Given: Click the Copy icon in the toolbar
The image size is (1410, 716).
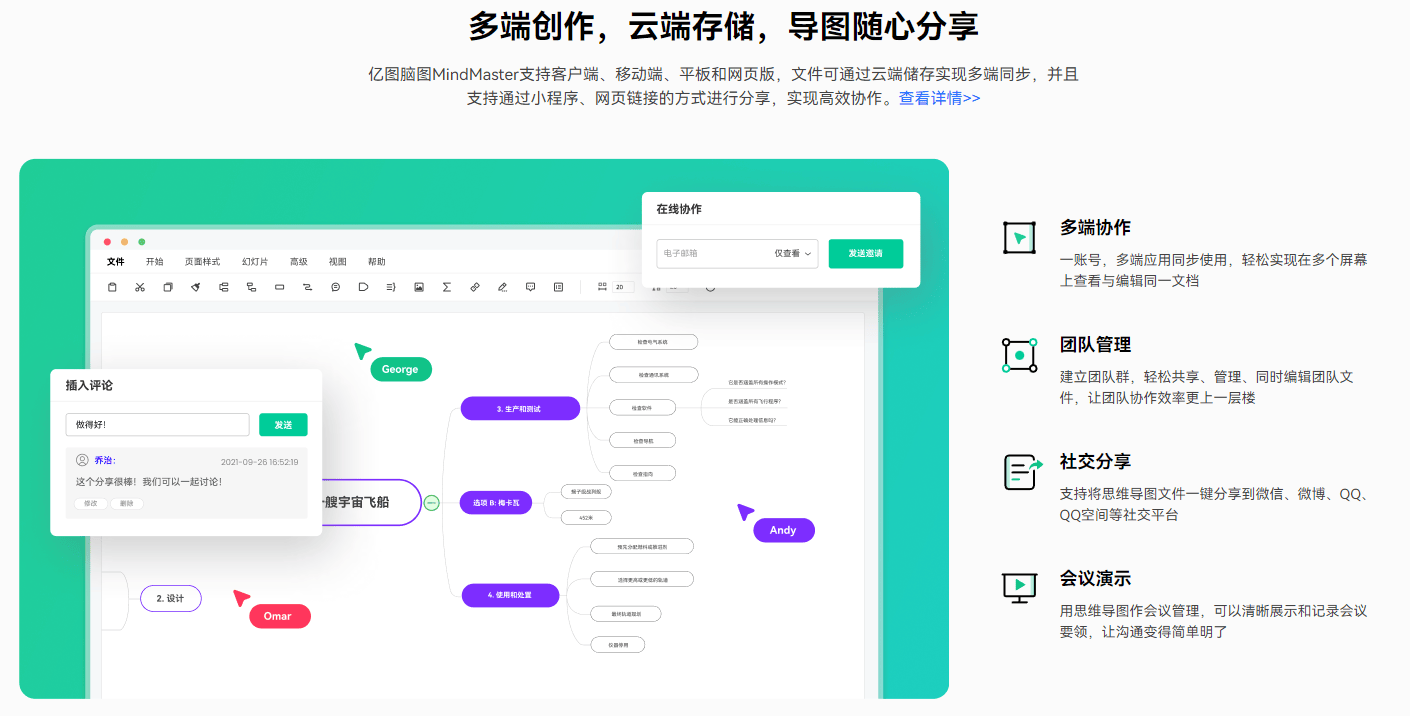Looking at the screenshot, I should [x=166, y=287].
